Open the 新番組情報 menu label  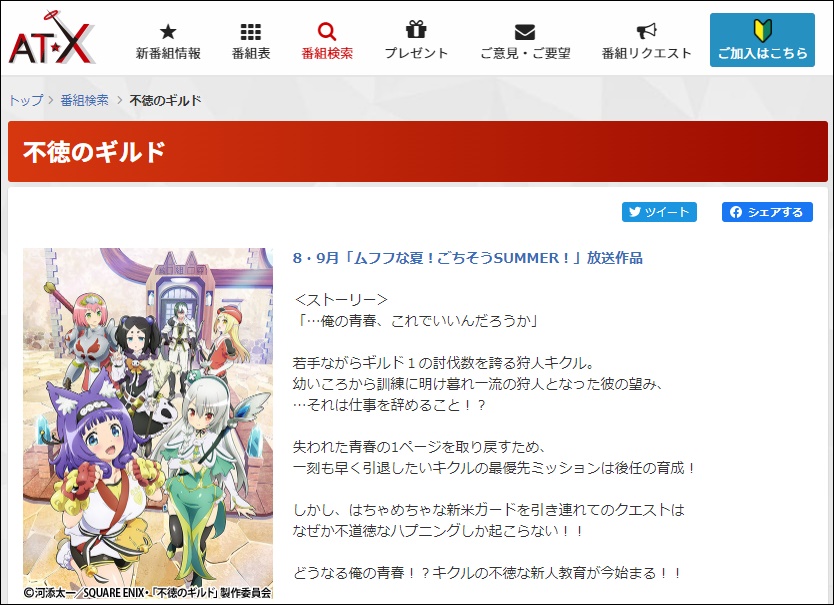point(168,53)
